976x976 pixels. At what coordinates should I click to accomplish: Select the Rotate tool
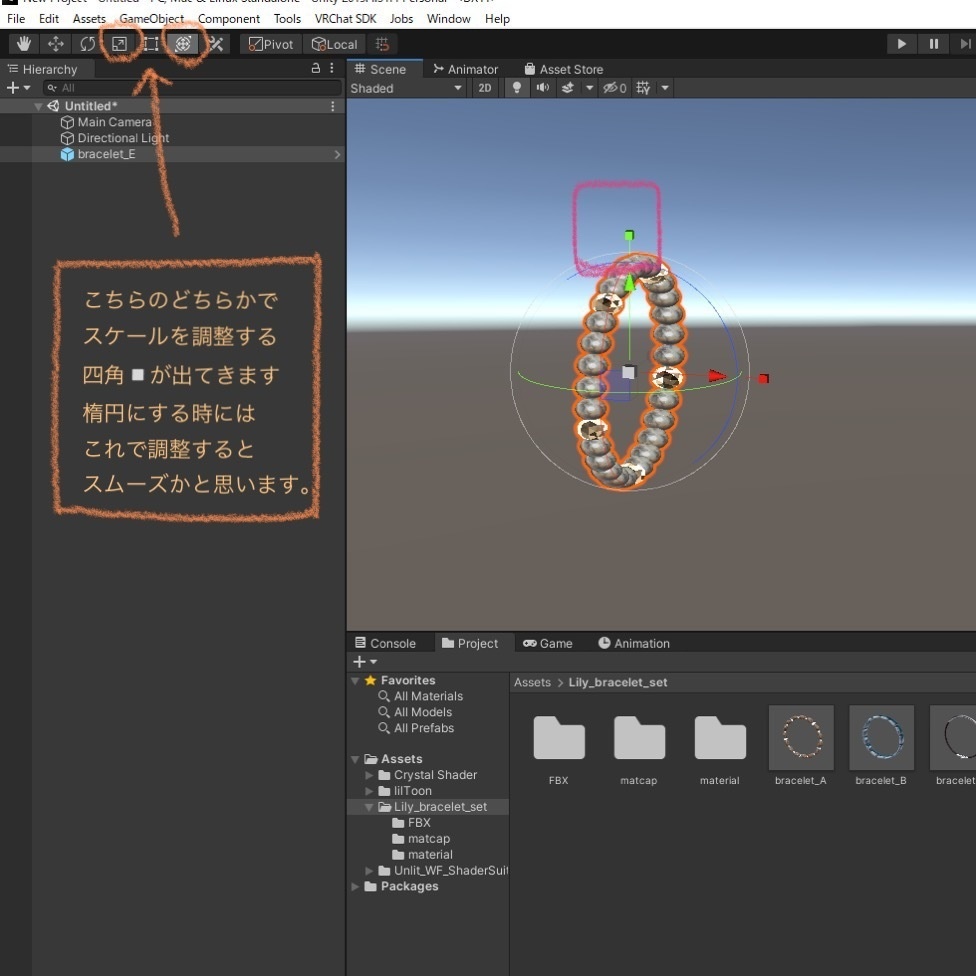[x=88, y=44]
